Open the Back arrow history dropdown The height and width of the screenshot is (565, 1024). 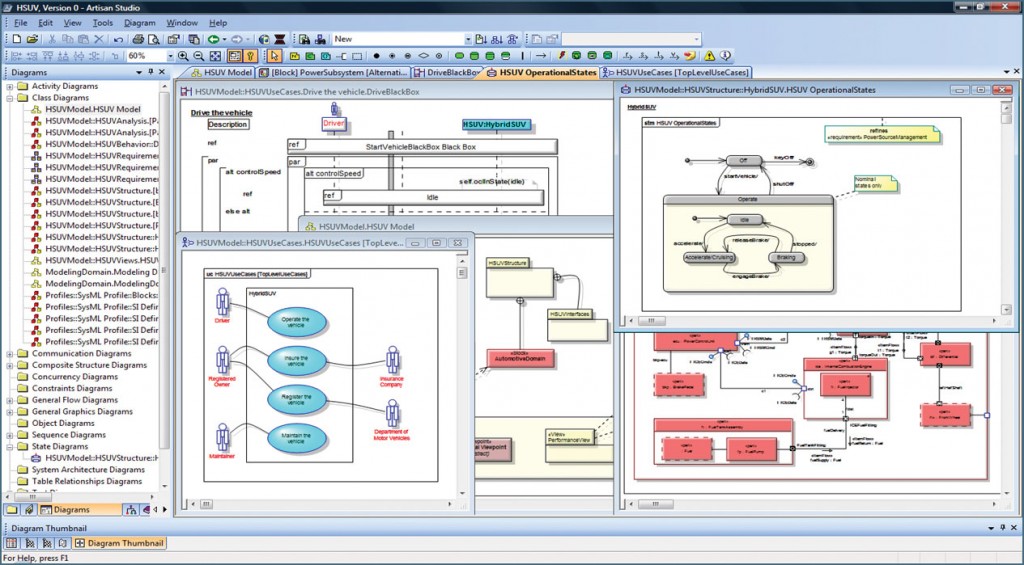pos(224,39)
